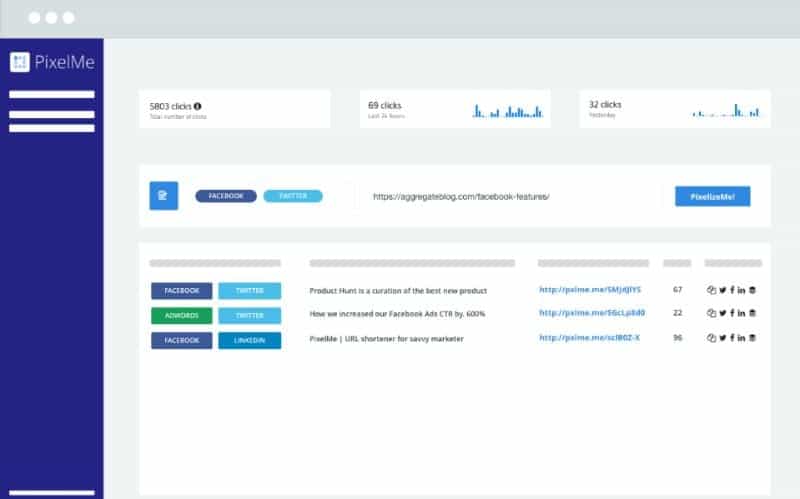This screenshot has height=499, width=800.
Task: Click the LINKEDIN tag in the third row
Action: (x=249, y=340)
